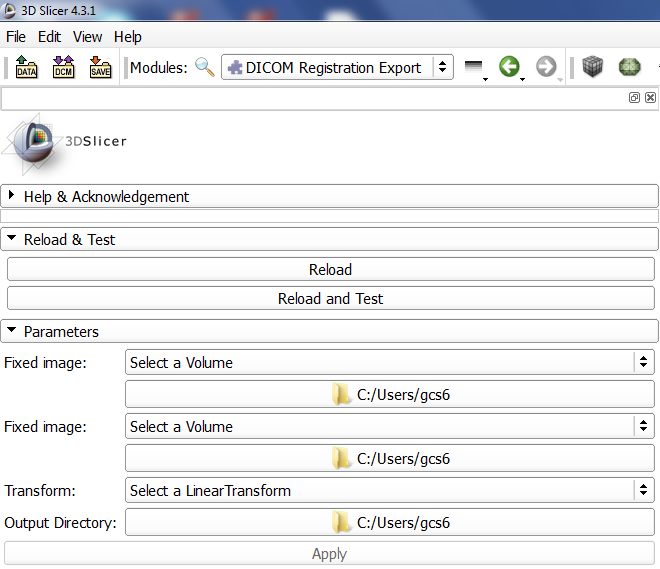Float the module panel undock icon
Viewport: 660px width, 569px height.
(634, 98)
